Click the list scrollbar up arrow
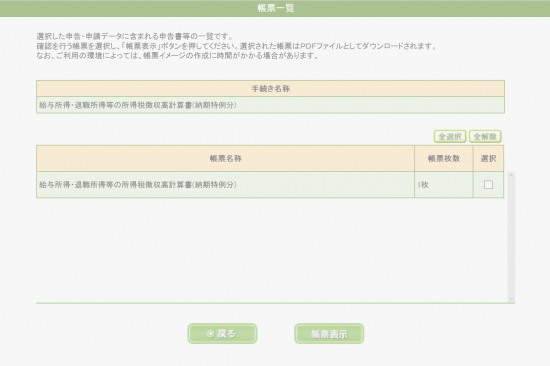The height and width of the screenshot is (366, 550). [511, 175]
